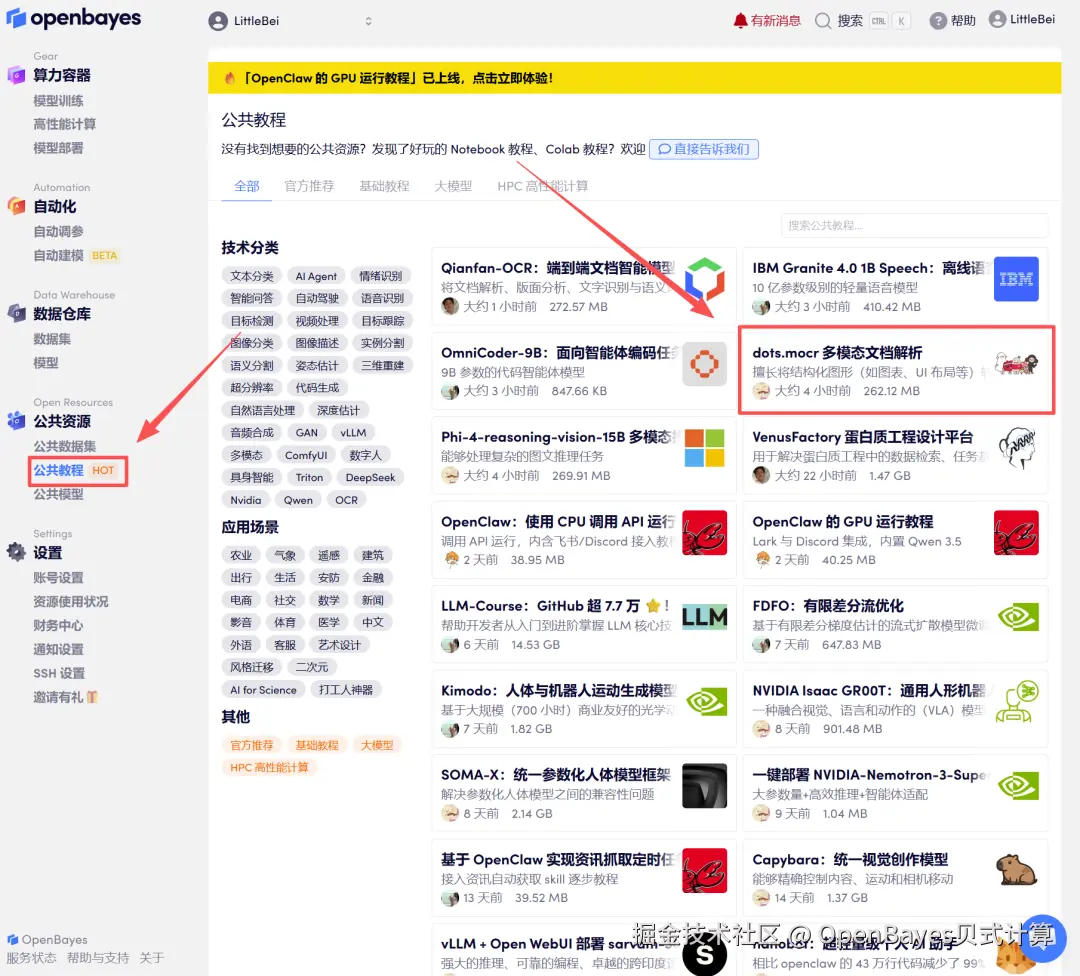Image resolution: width=1080 pixels, height=976 pixels.
Task: Click the red lobster icon on OpenClaw CPU card
Action: tap(704, 532)
